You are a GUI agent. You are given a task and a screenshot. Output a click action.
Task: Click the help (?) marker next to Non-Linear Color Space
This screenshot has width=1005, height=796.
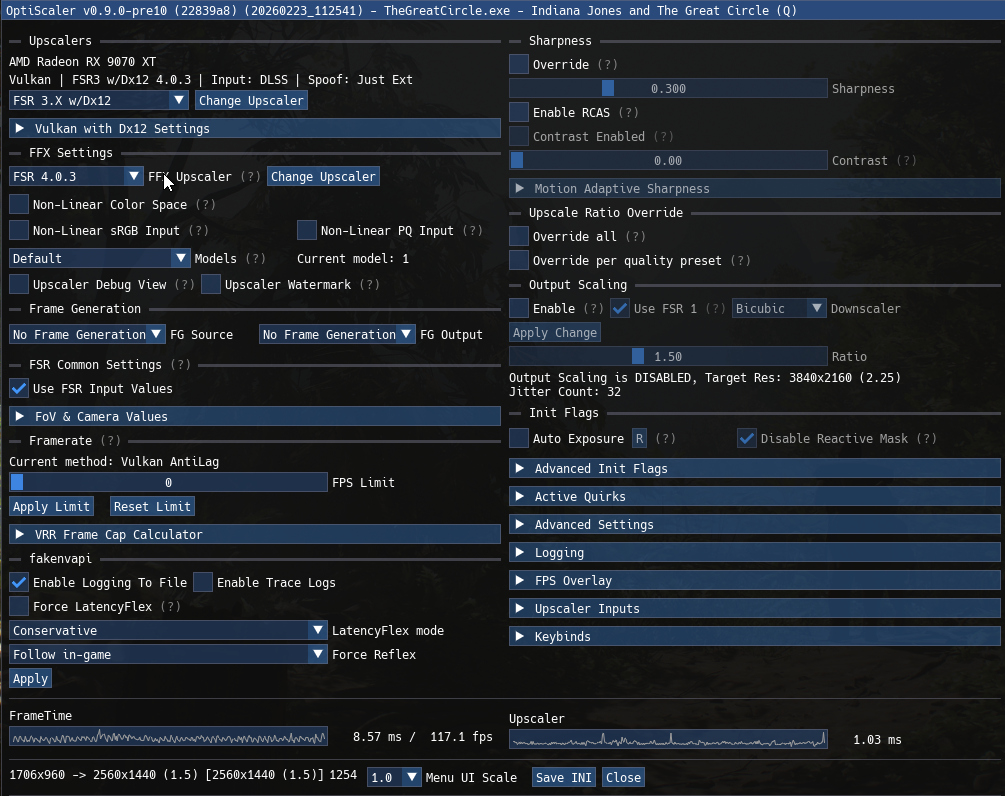click(x=205, y=204)
